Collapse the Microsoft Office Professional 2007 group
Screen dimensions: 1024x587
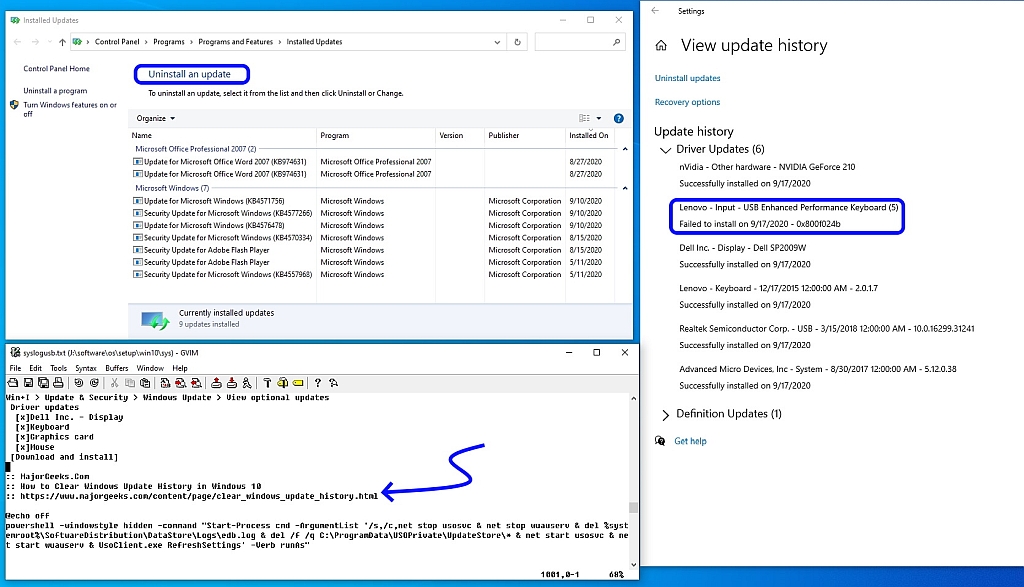point(625,149)
